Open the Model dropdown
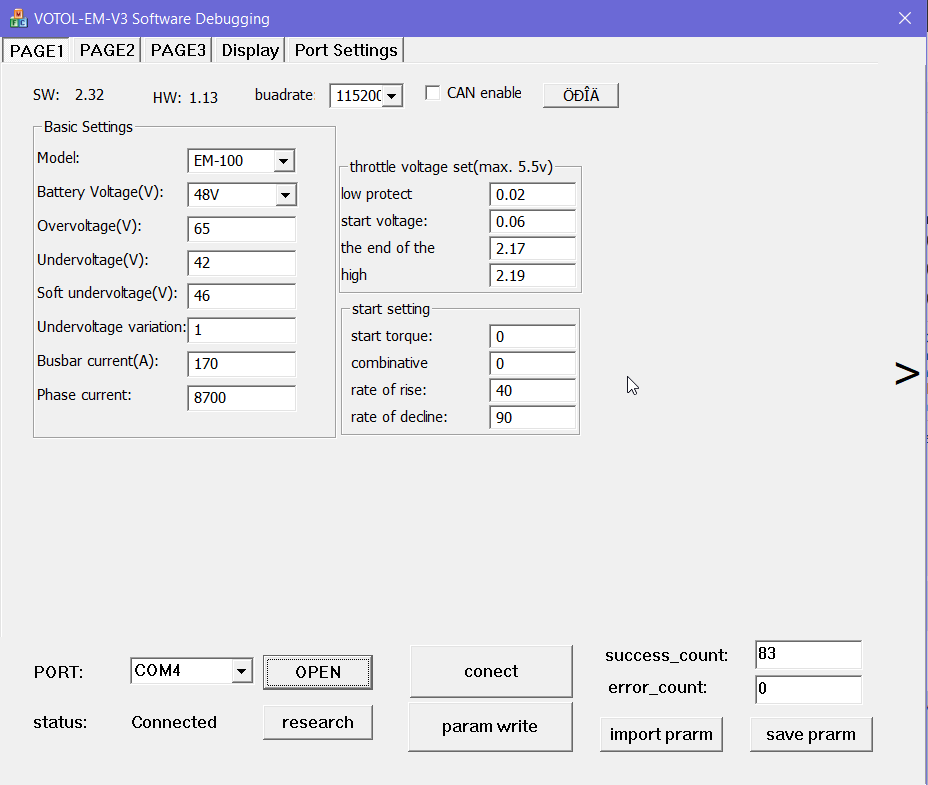Screen dimensions: 928x785 point(284,161)
